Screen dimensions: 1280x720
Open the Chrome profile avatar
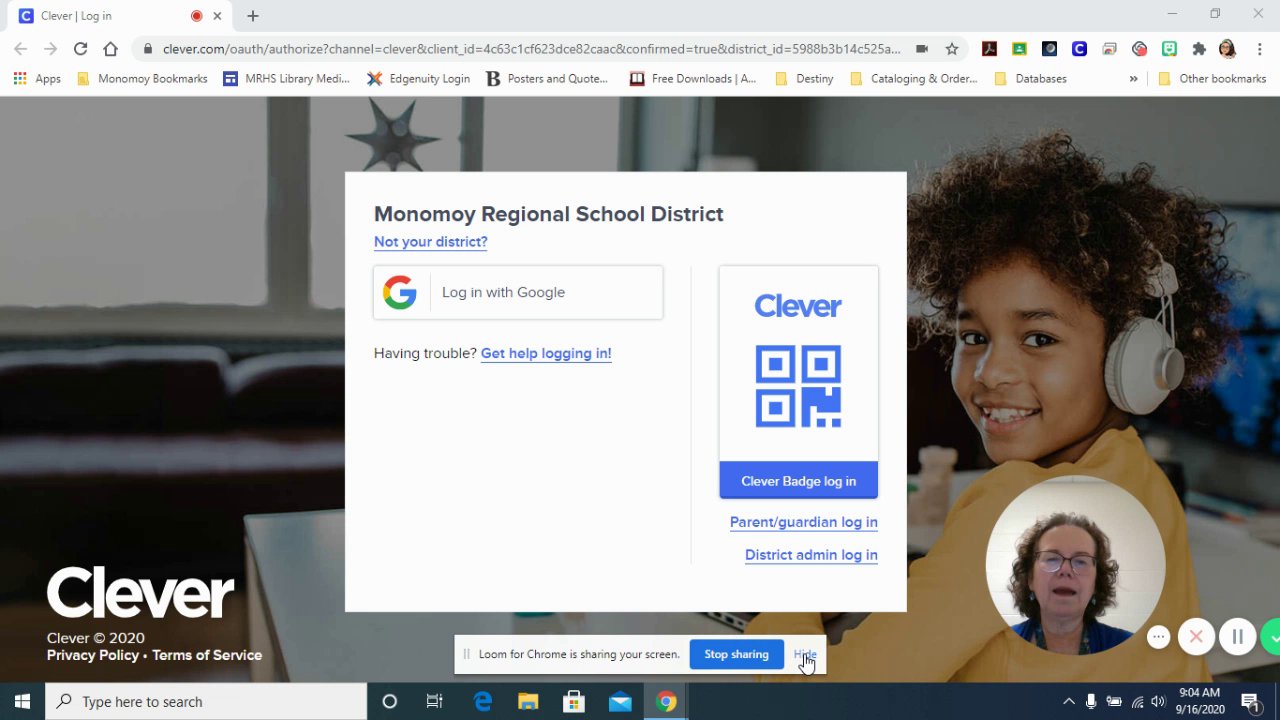point(1228,49)
